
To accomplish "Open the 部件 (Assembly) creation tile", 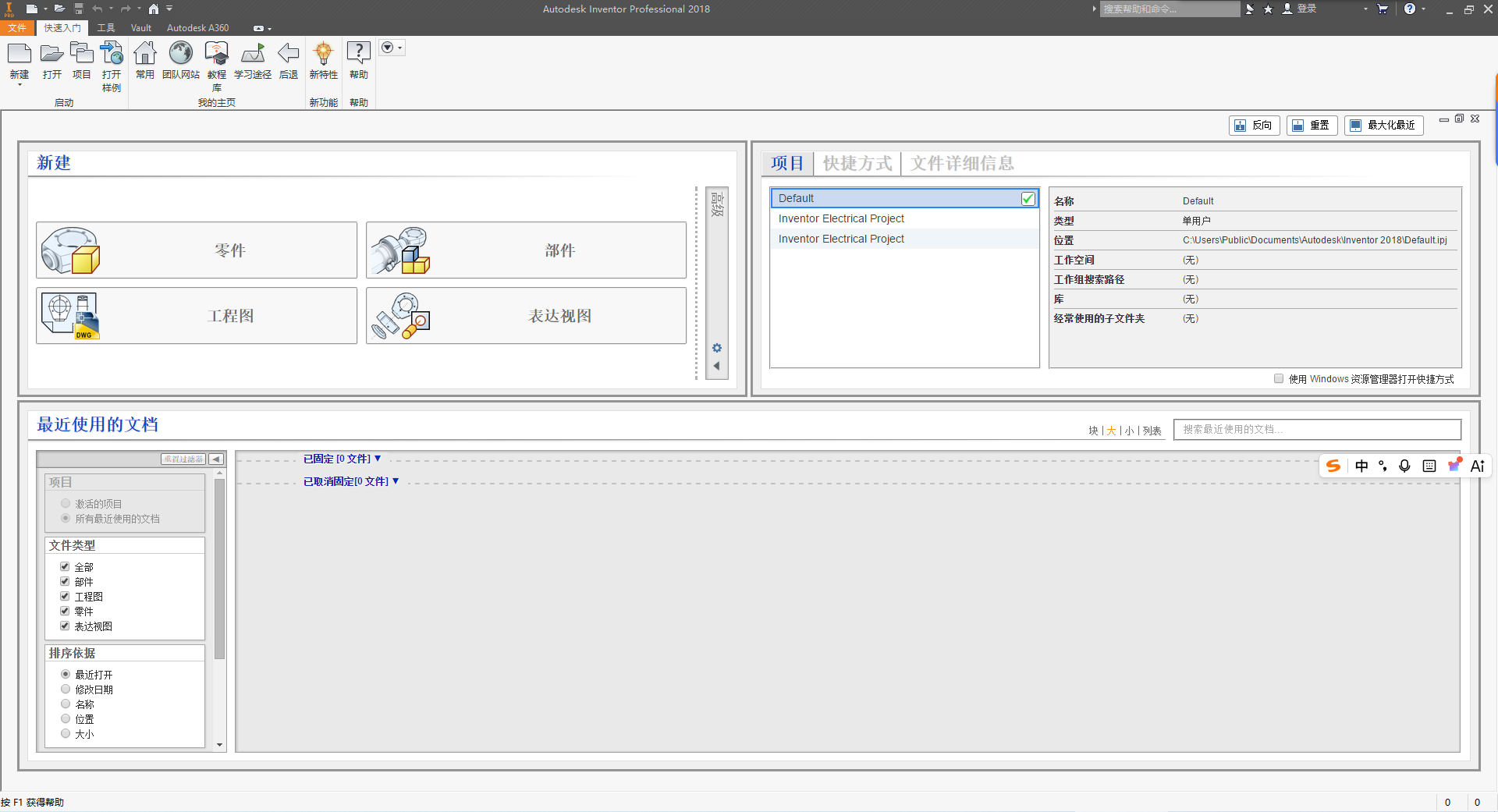I will click(526, 250).
